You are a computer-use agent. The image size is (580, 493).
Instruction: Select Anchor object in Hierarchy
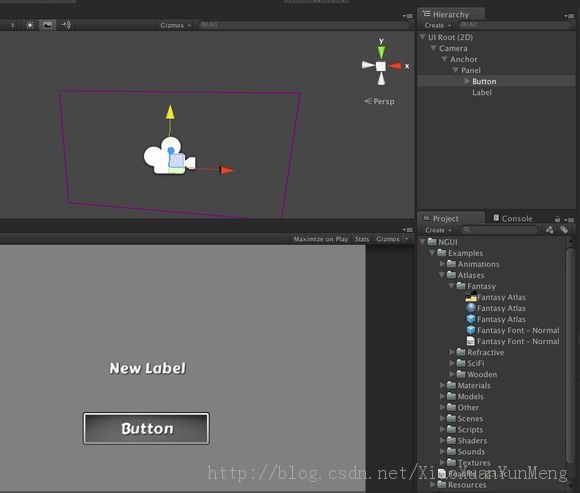(463, 59)
